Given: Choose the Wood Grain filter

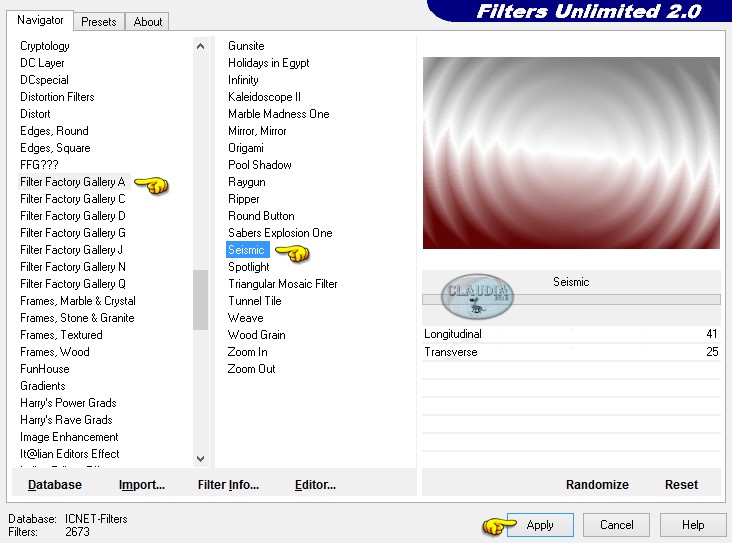Looking at the screenshot, I should (x=256, y=335).
